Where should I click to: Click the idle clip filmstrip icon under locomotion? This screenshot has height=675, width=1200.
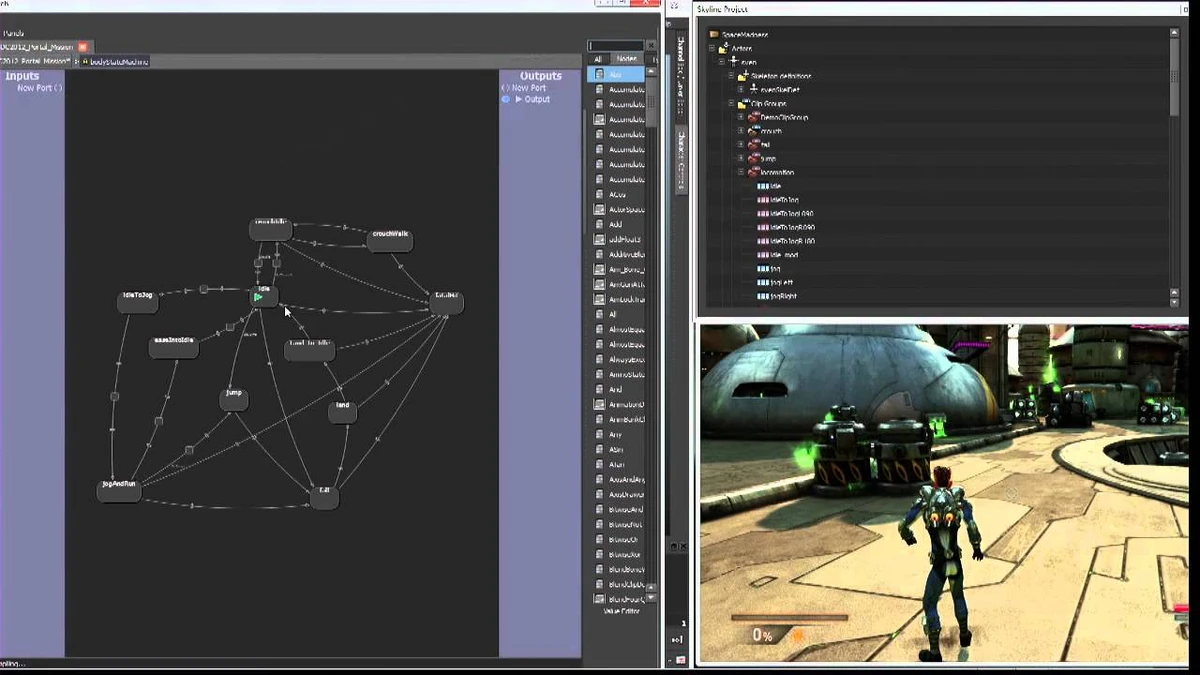click(x=762, y=185)
